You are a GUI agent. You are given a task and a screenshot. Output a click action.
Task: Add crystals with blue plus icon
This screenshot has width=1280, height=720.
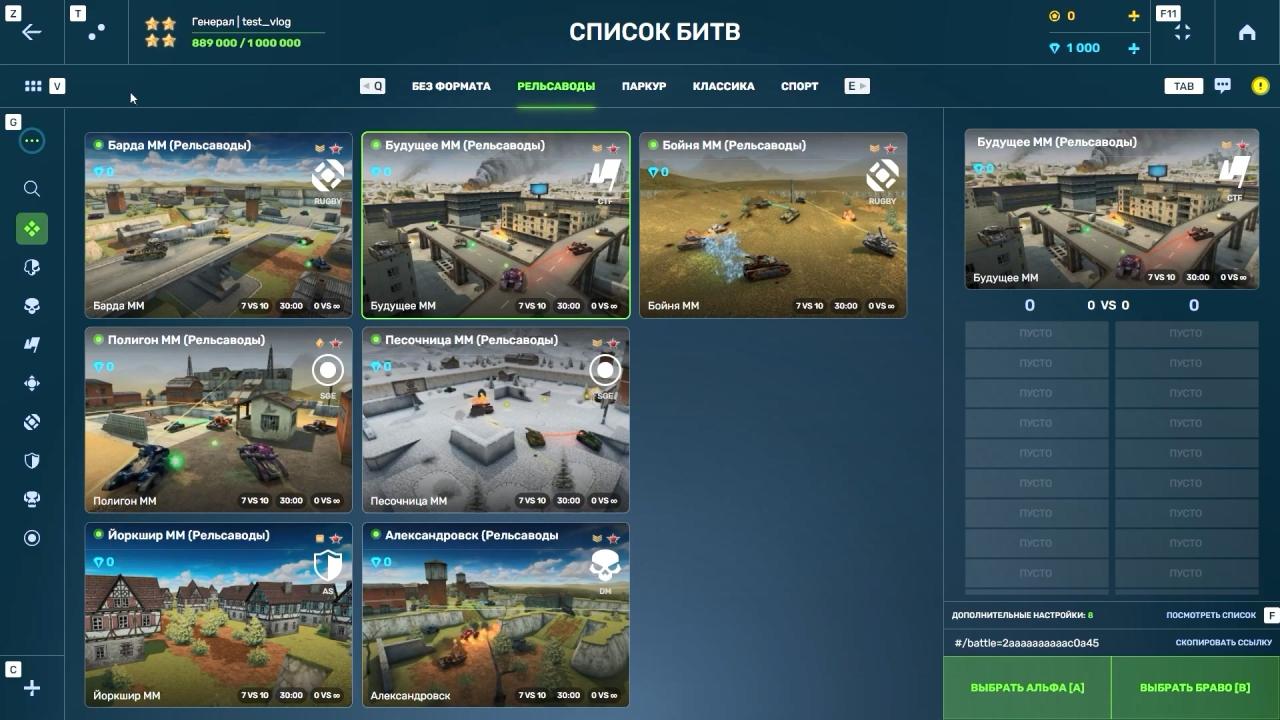pyautogui.click(x=1133, y=48)
